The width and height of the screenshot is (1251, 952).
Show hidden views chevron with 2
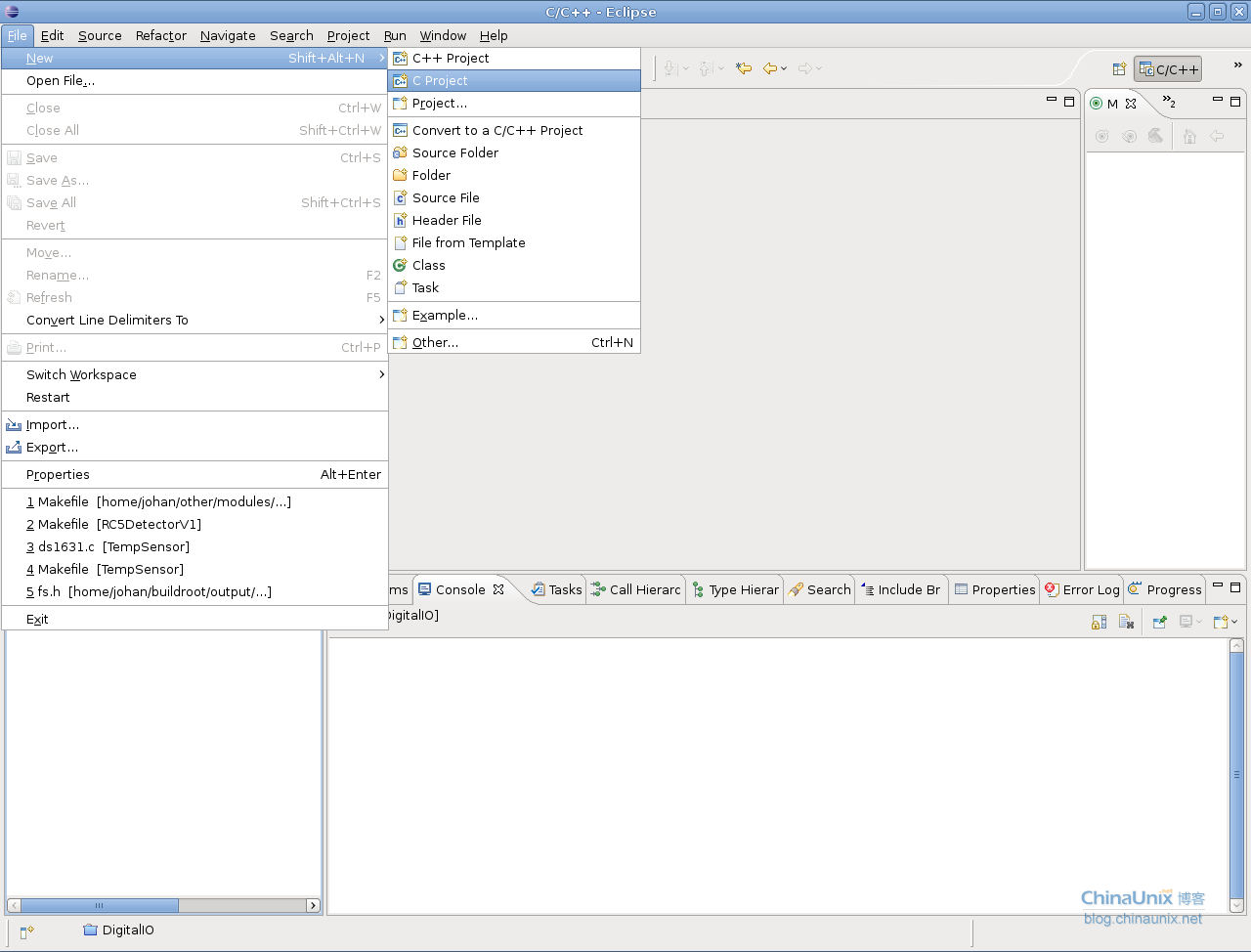tap(1169, 102)
